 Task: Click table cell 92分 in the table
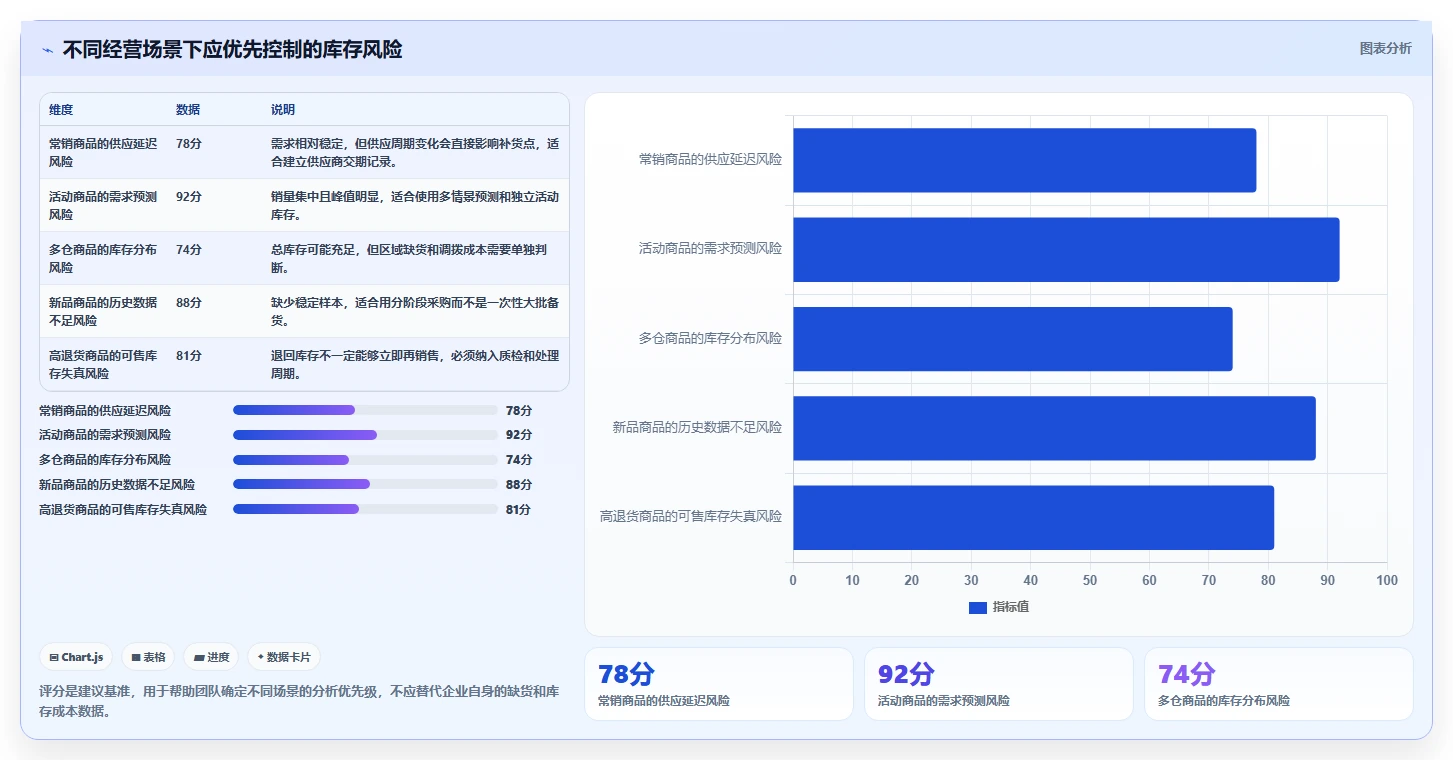point(189,197)
